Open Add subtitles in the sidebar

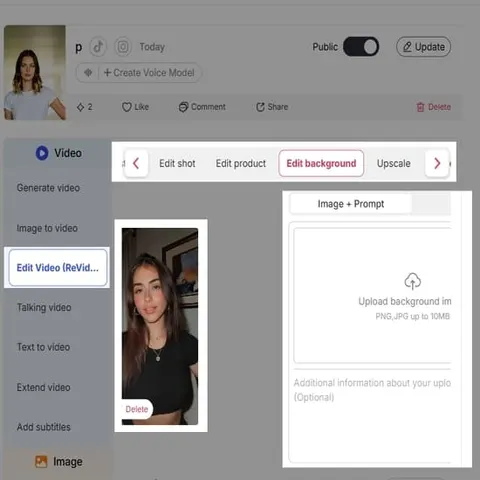(44, 427)
